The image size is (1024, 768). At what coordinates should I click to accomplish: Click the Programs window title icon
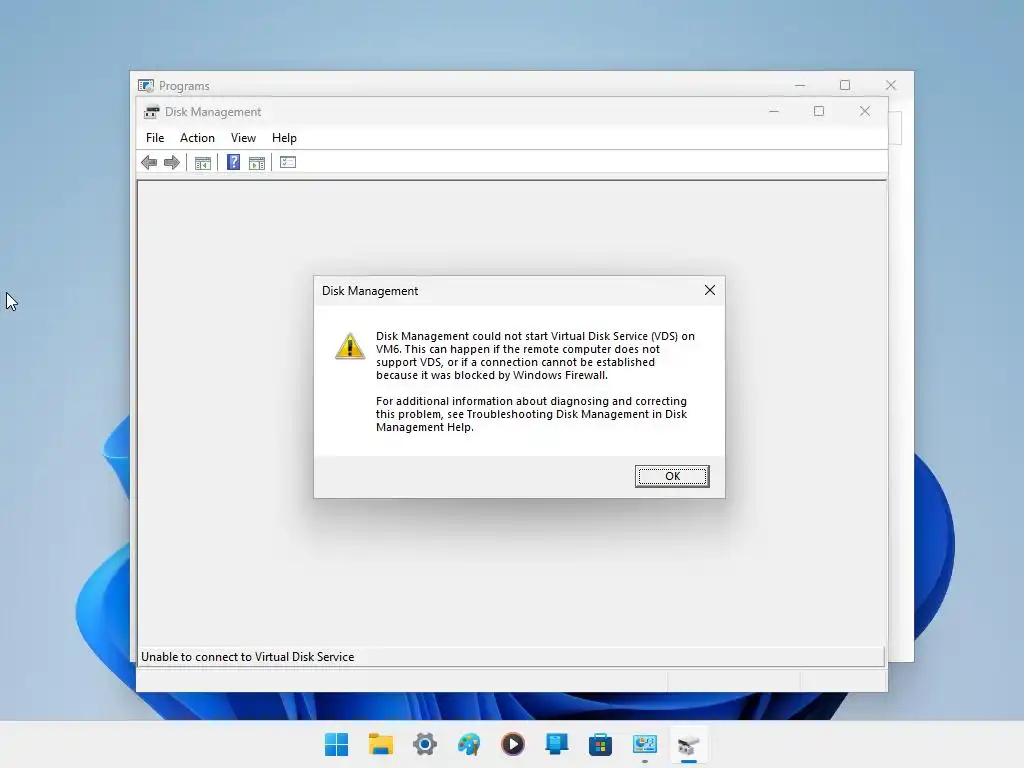coord(146,86)
